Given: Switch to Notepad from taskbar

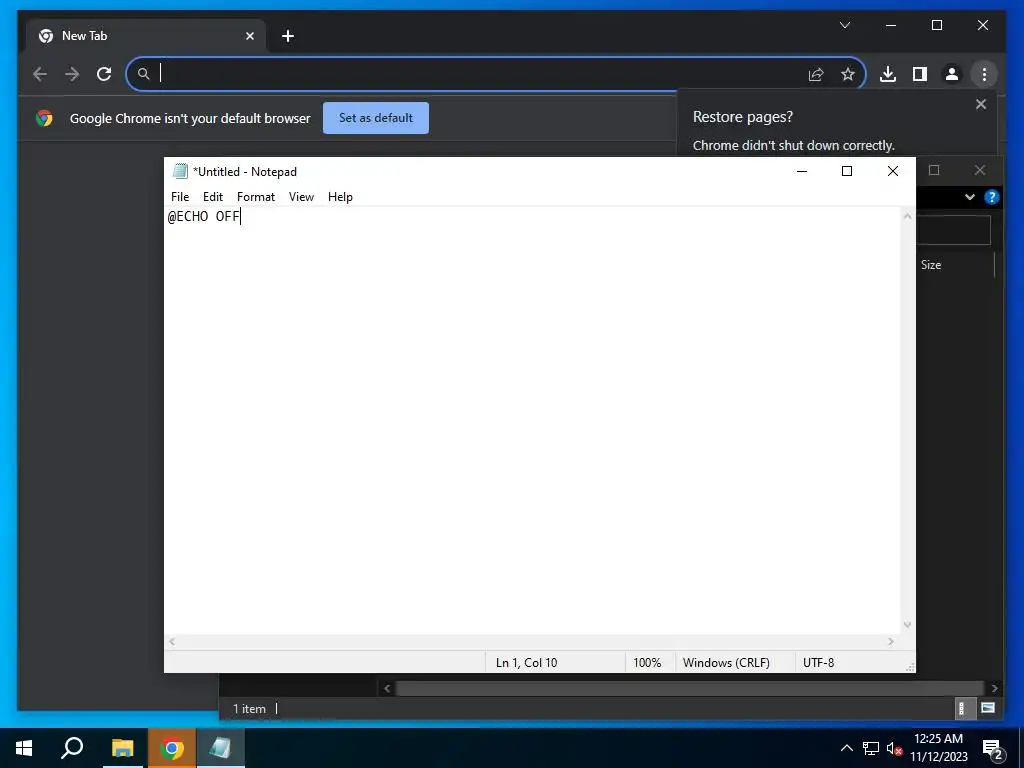Looking at the screenshot, I should pos(221,748).
